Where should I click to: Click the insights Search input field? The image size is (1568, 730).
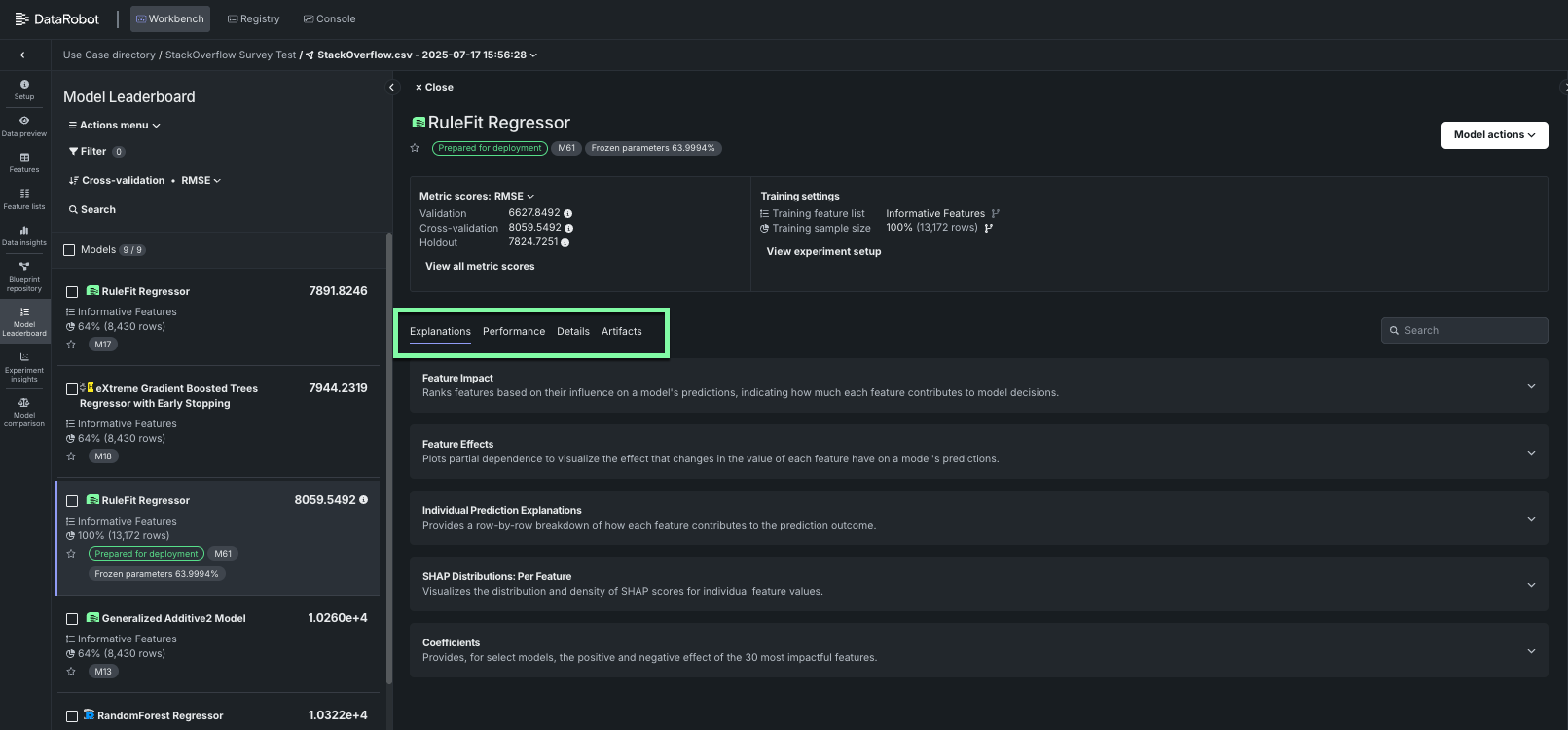coord(1470,331)
